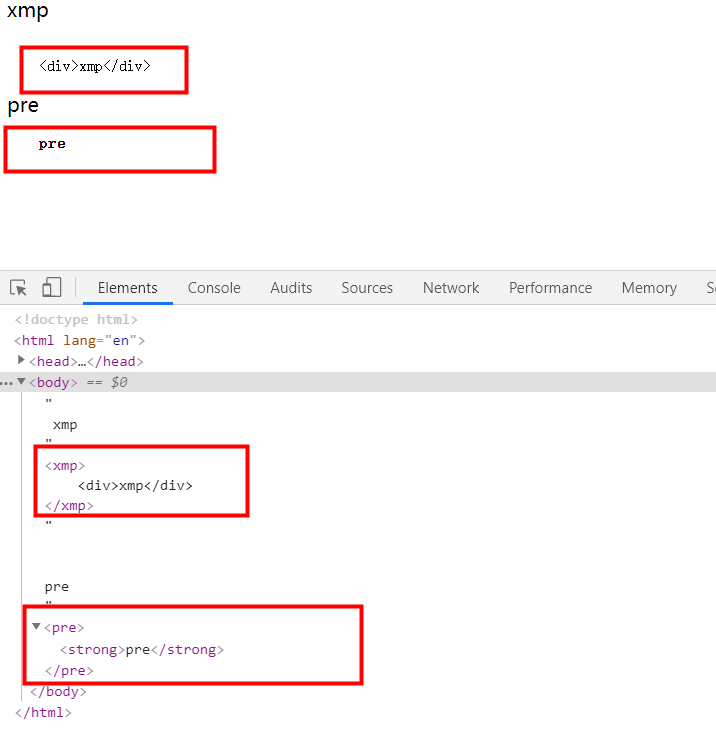The height and width of the screenshot is (748, 716).
Task: Expand the collapsed head node
Action: coord(21,360)
